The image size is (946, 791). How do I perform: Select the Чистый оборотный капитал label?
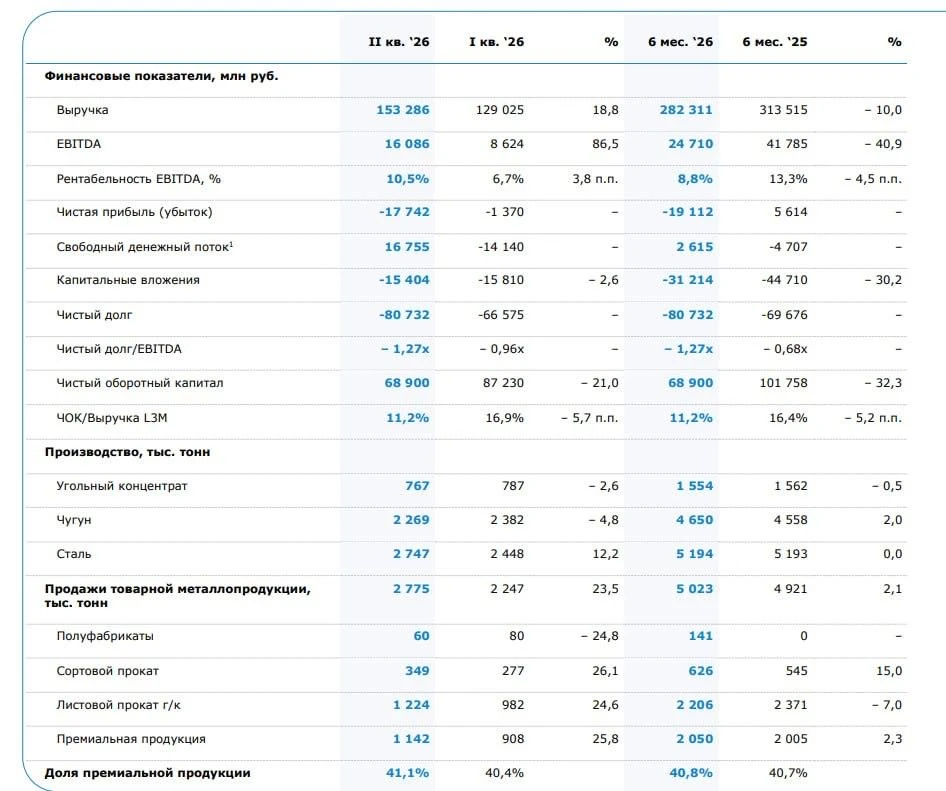[140, 383]
